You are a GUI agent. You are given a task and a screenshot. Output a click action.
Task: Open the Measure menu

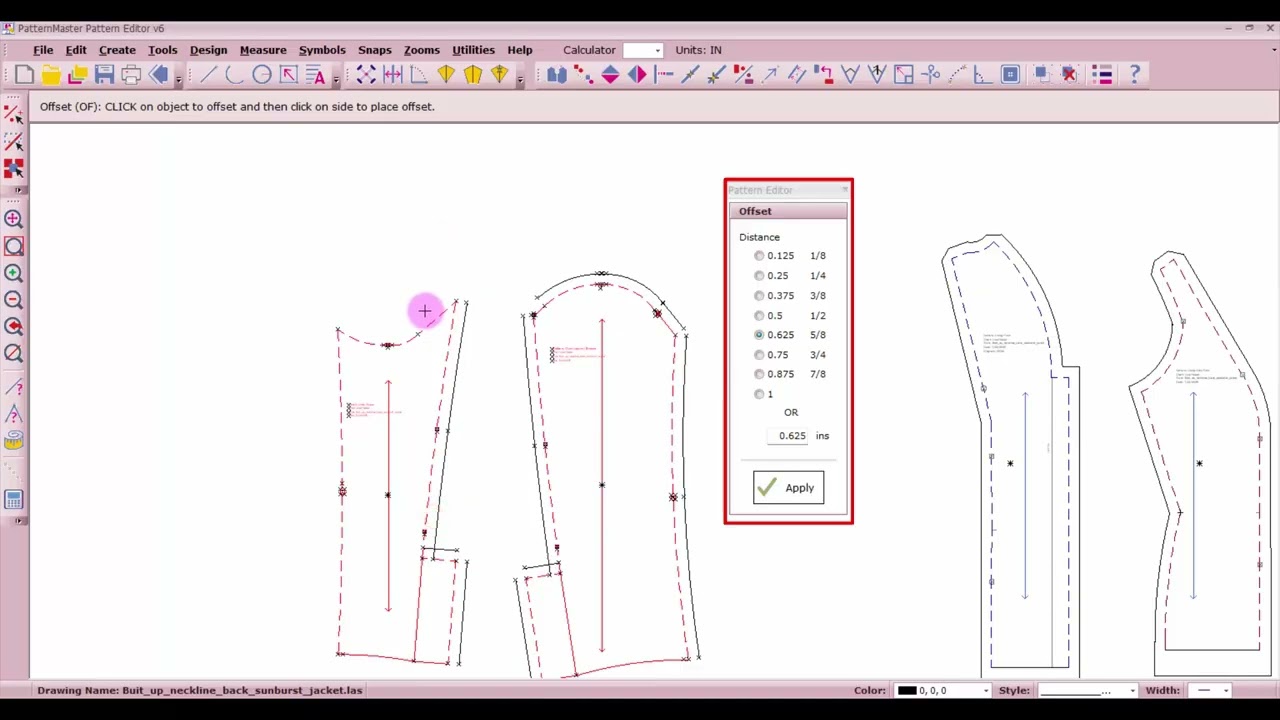pos(263,50)
